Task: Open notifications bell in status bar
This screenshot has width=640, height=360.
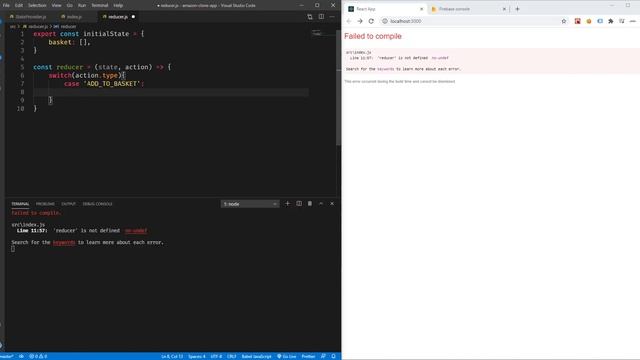Action: coord(333,356)
